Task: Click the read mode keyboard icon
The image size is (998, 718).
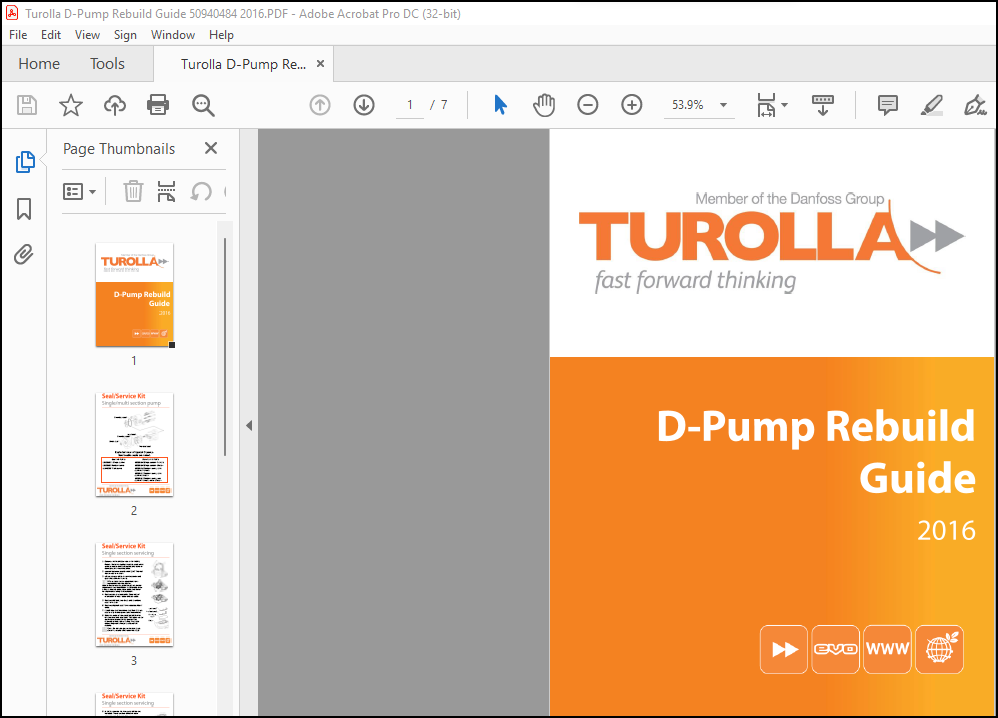Action: [x=822, y=105]
